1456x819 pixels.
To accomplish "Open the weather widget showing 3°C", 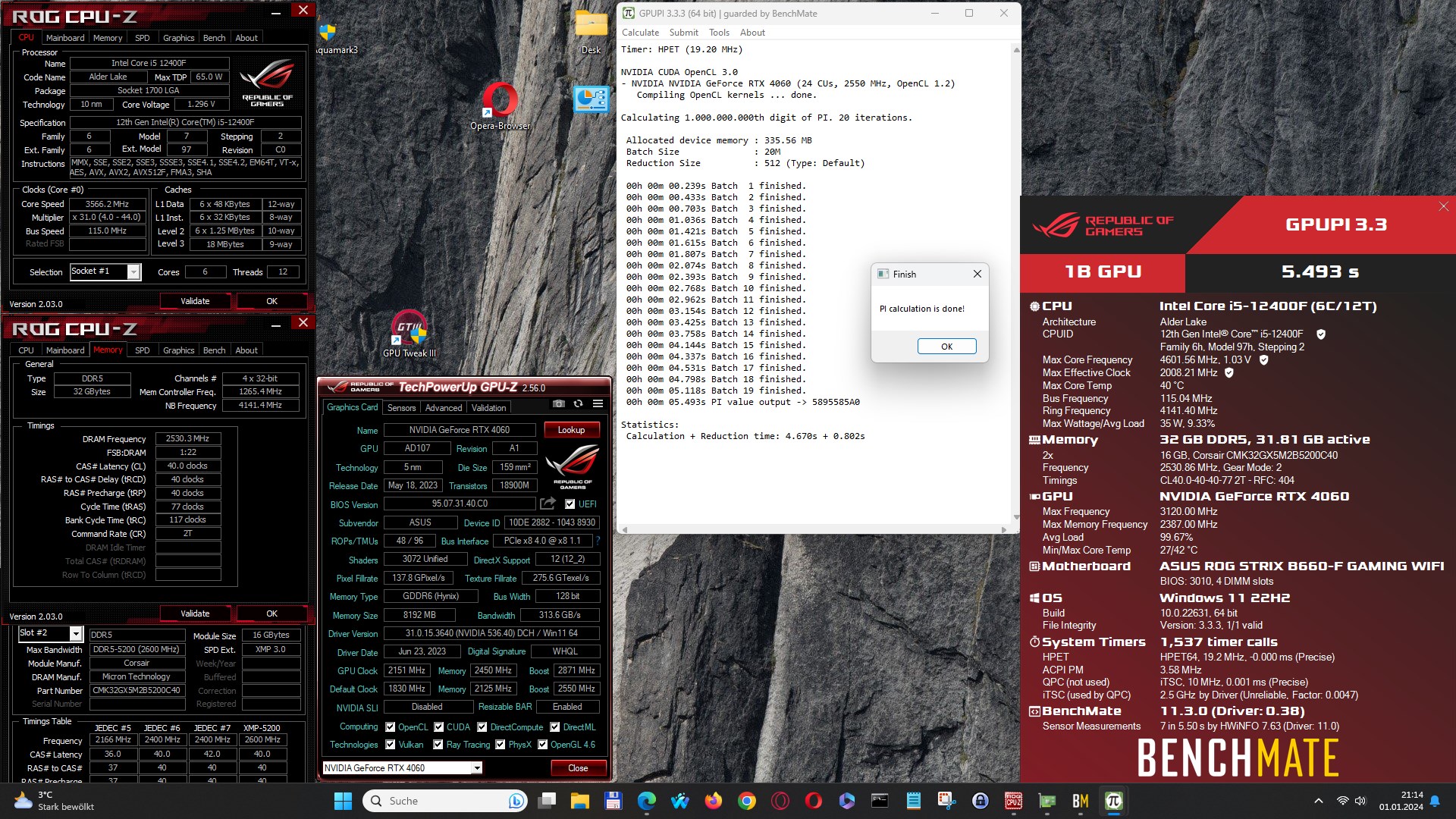I will (x=55, y=801).
